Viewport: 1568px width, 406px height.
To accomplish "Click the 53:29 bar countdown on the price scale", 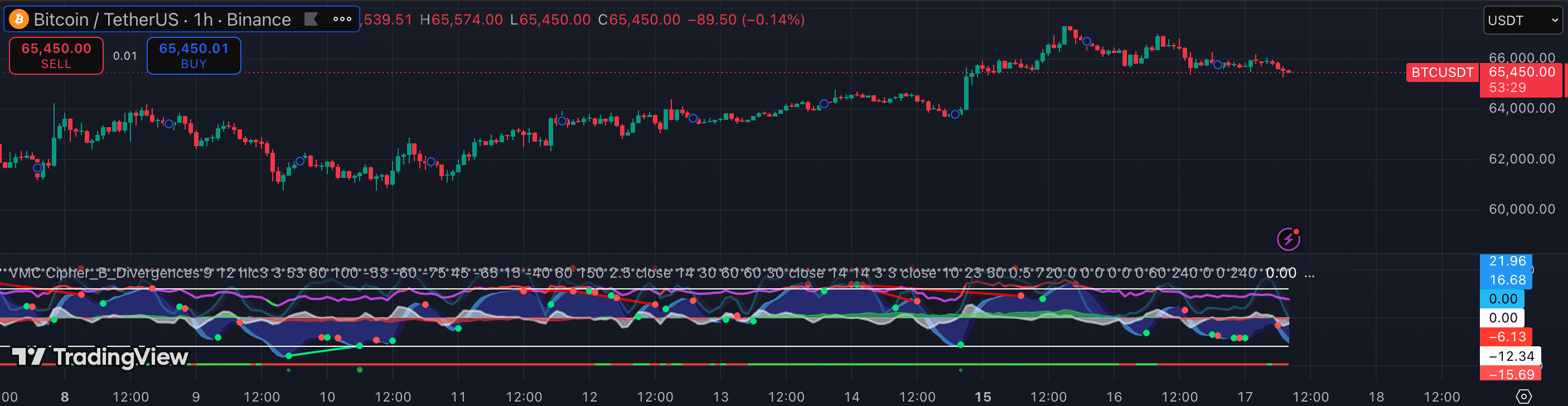I will coord(1507,88).
